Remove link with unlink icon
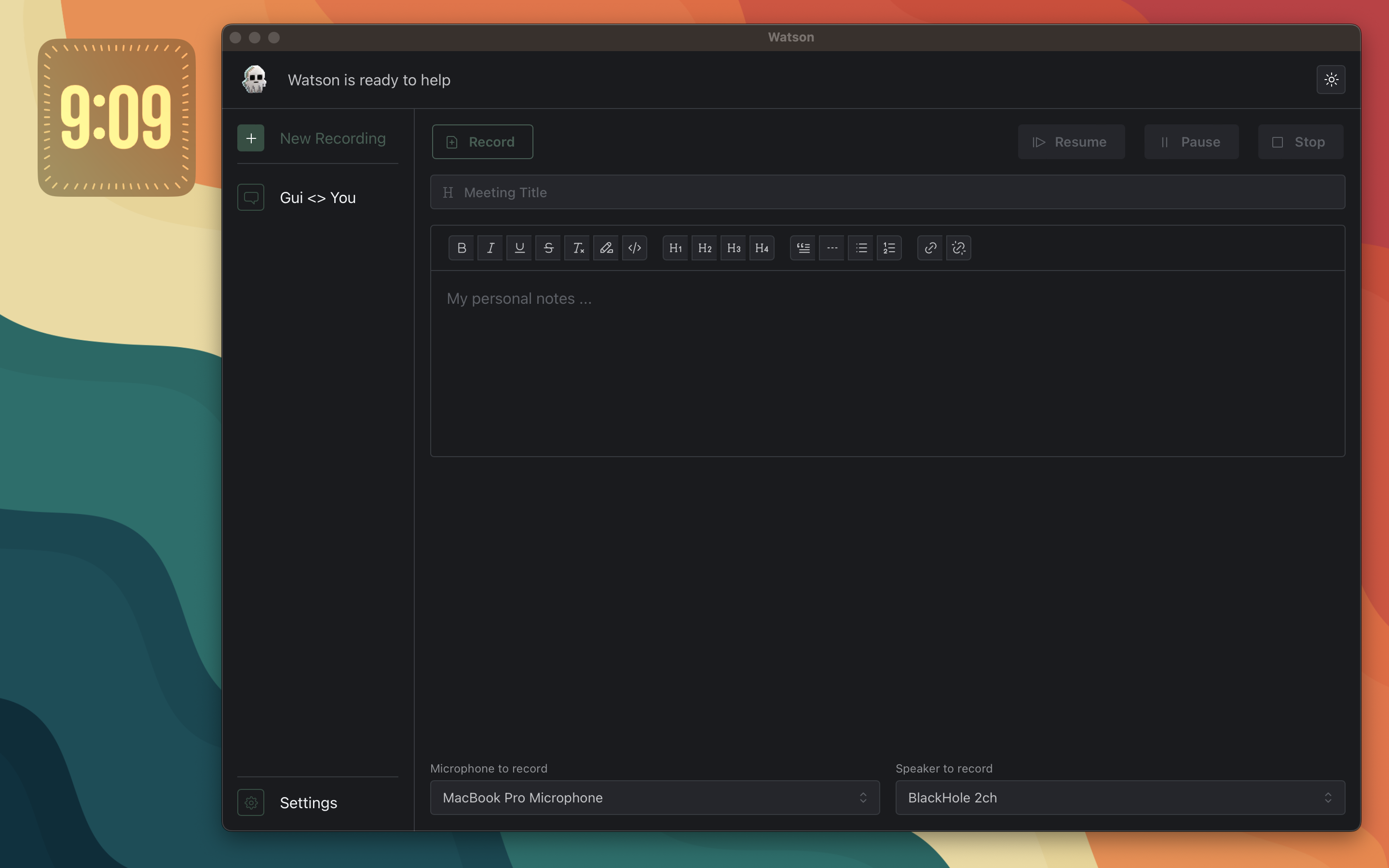The width and height of the screenshot is (1389, 868). tap(958, 248)
